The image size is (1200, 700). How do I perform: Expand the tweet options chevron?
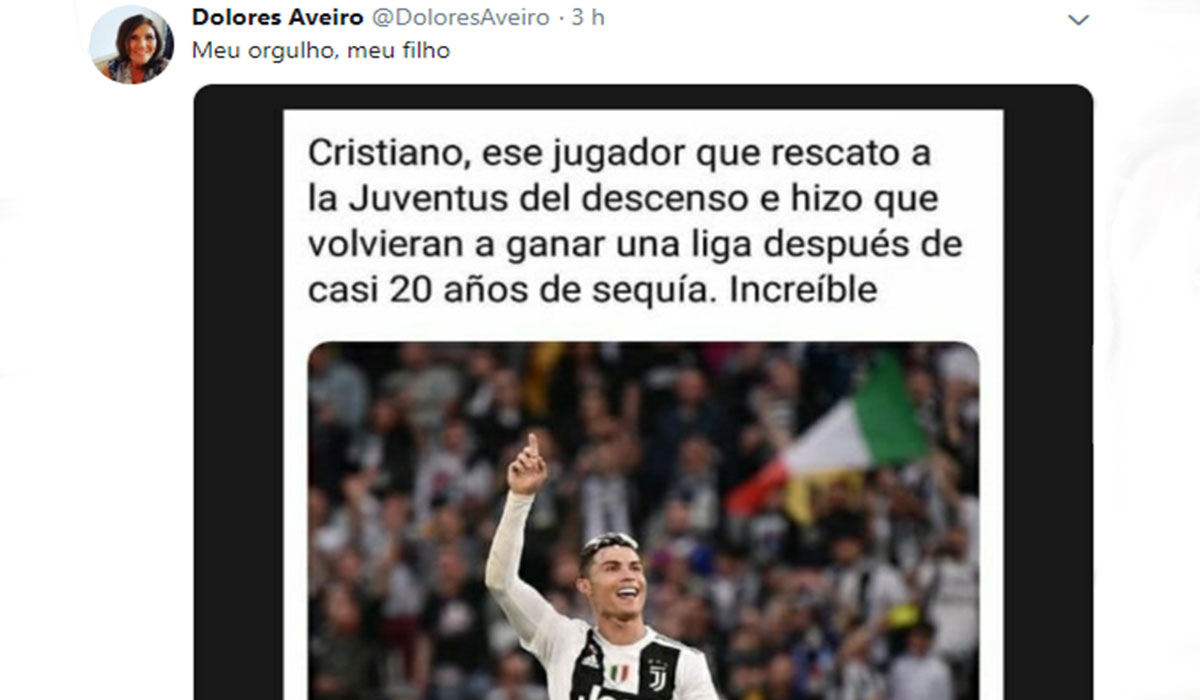coord(1078,20)
